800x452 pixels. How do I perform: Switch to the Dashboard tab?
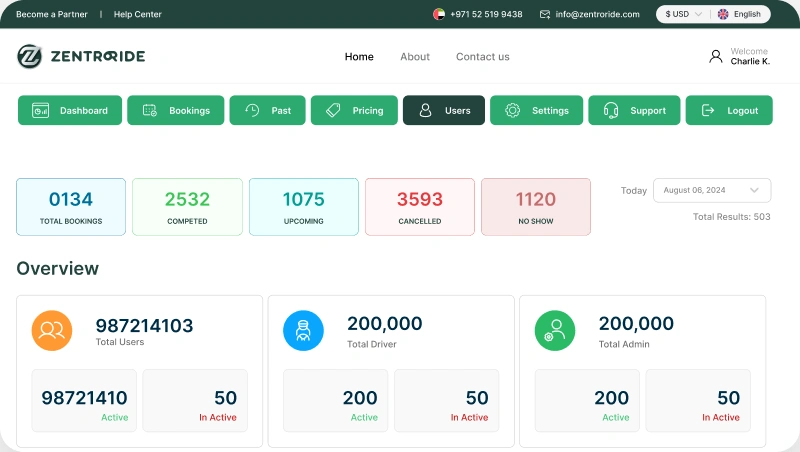pos(70,110)
